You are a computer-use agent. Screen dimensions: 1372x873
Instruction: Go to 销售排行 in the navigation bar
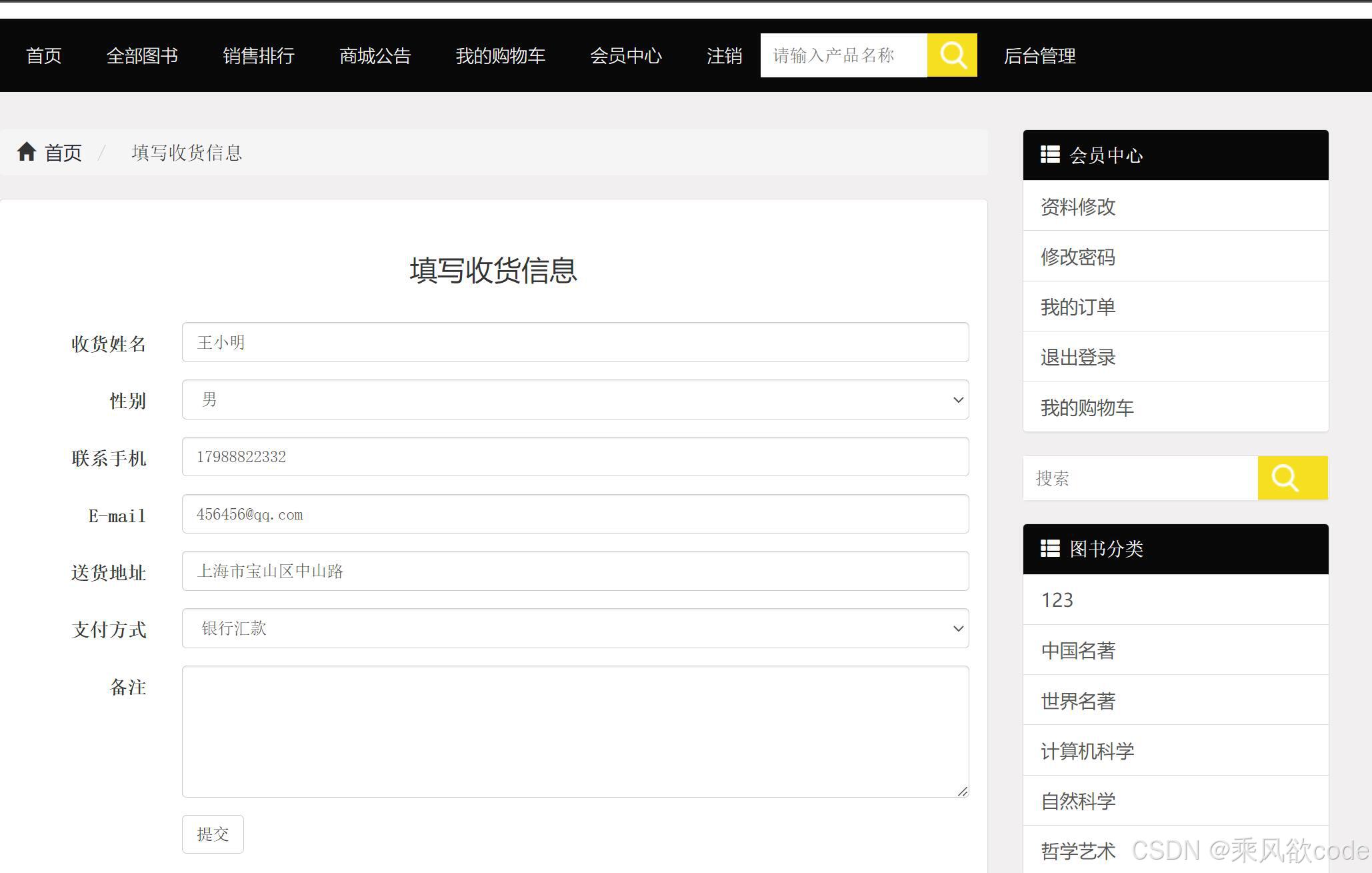click(259, 56)
